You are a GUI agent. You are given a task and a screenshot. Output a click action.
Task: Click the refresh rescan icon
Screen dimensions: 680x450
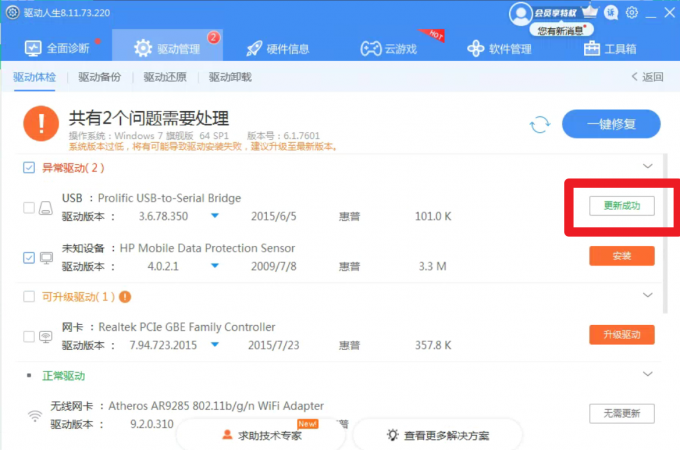click(x=540, y=124)
